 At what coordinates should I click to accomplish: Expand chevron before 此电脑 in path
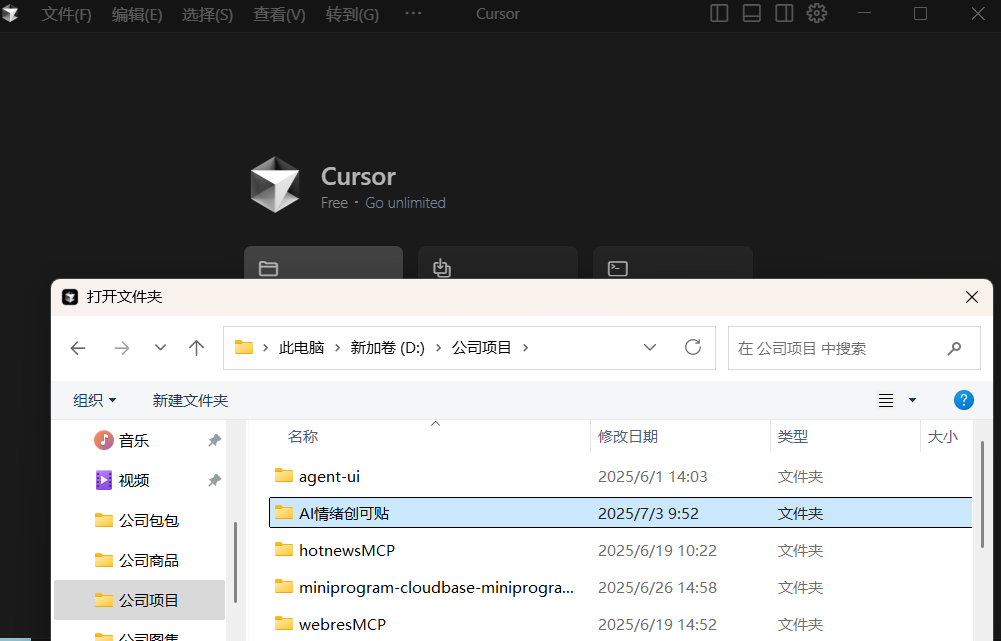point(266,348)
